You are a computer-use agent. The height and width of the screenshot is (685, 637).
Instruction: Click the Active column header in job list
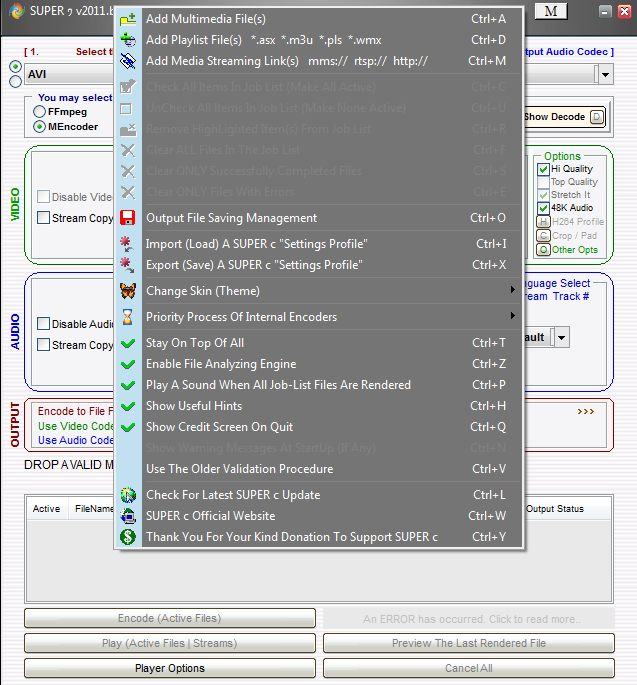[x=46, y=509]
